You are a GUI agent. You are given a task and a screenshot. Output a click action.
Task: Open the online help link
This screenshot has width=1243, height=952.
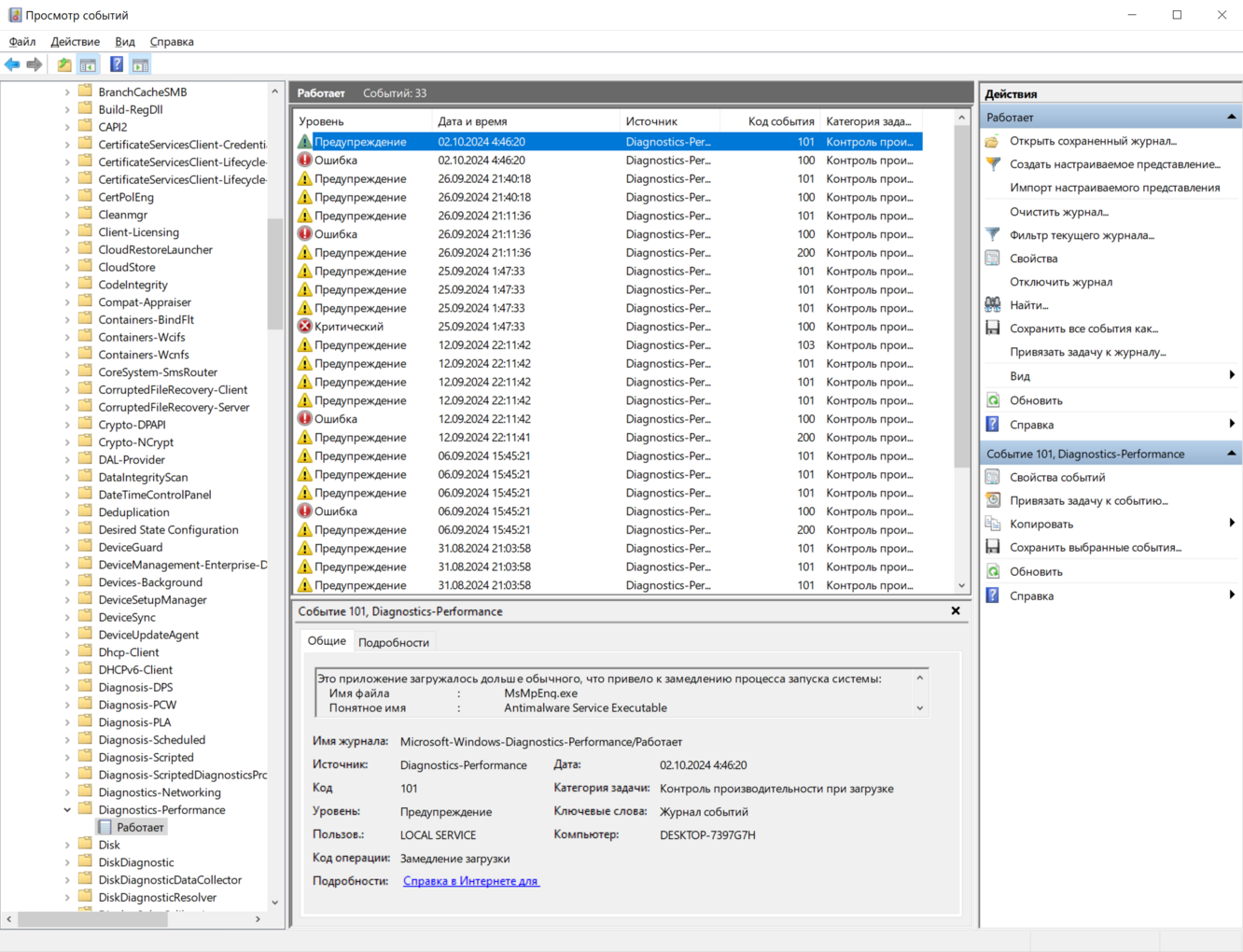point(470,881)
